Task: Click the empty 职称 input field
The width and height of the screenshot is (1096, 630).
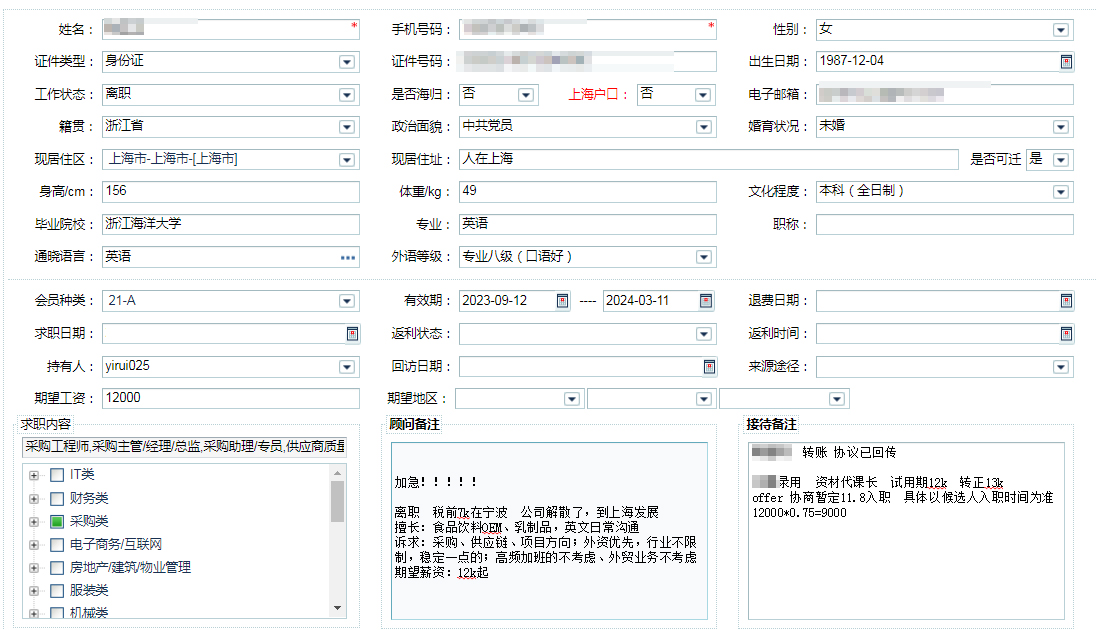Action: tap(944, 224)
